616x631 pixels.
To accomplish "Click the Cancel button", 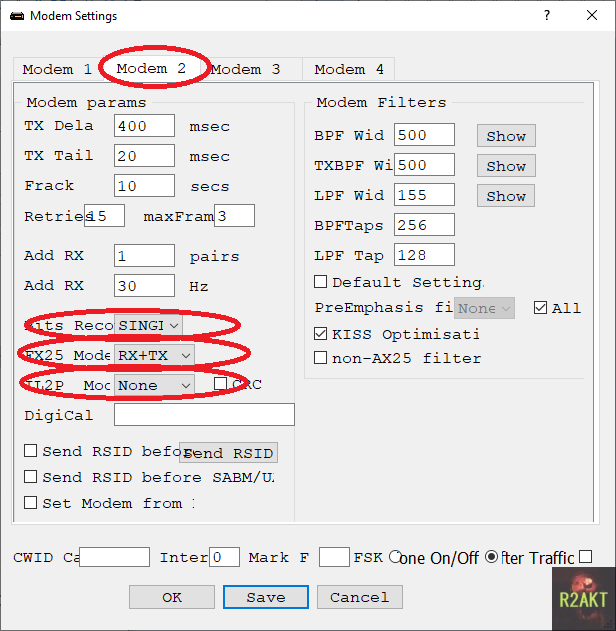I will click(360, 597).
